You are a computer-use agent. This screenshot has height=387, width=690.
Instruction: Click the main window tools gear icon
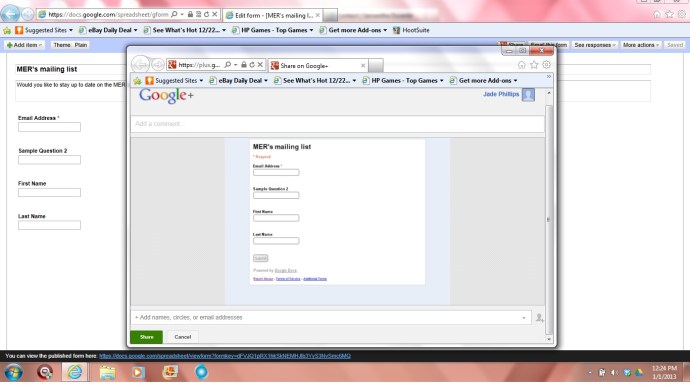tap(681, 14)
